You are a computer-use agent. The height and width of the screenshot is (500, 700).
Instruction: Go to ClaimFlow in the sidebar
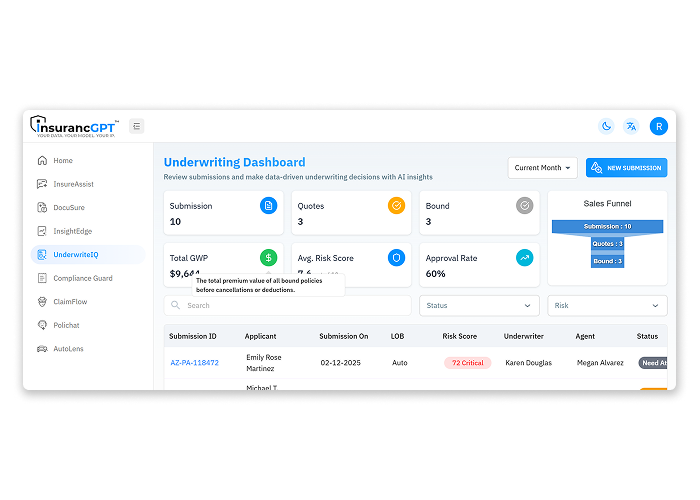(x=71, y=301)
